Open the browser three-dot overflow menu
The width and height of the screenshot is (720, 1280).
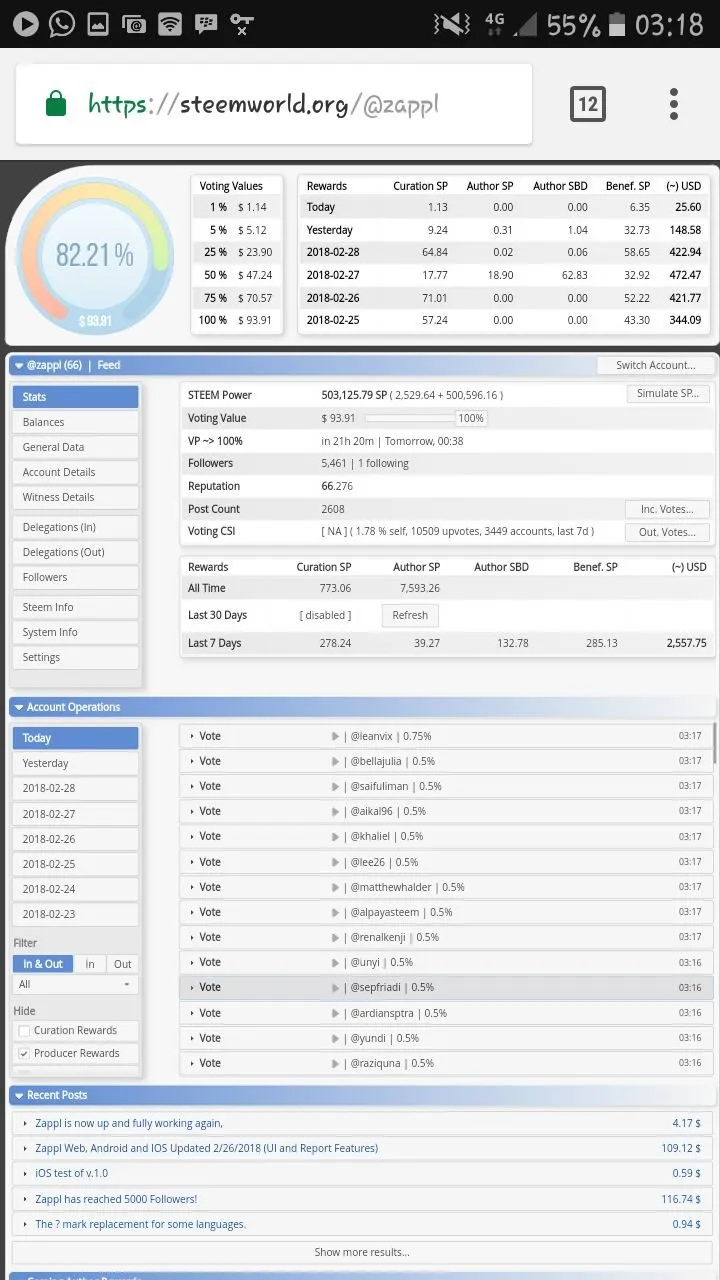(x=674, y=103)
